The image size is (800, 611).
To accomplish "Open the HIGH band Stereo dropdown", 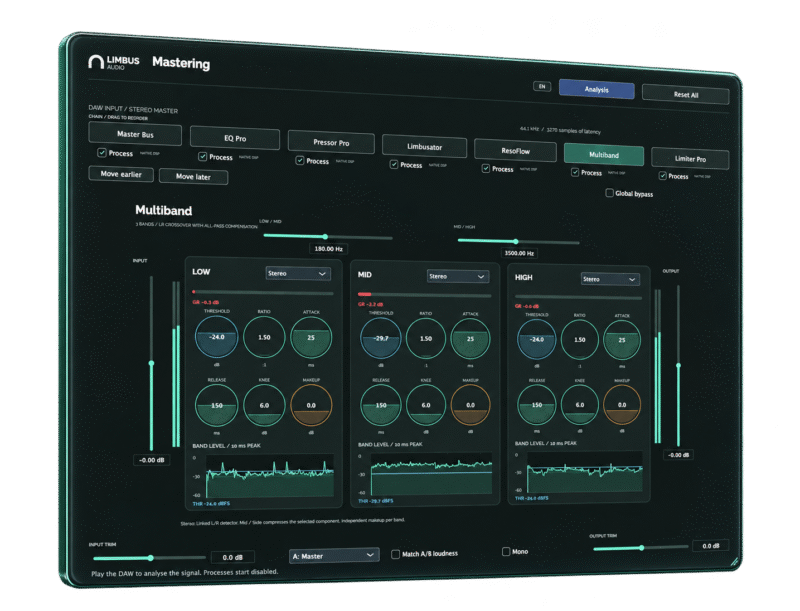I will coord(610,279).
